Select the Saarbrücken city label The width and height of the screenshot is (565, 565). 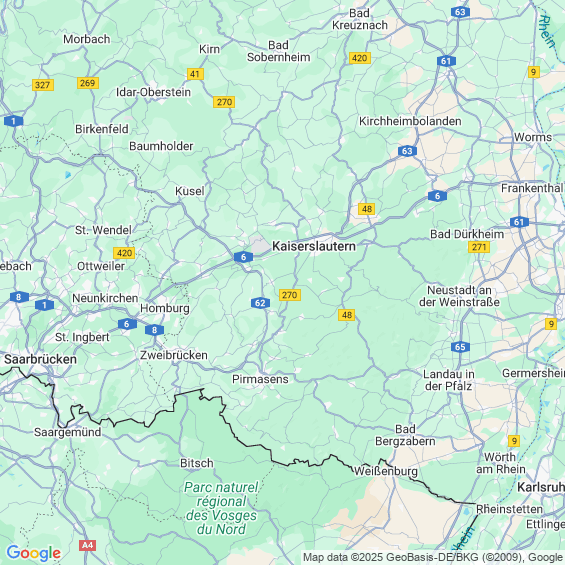pos(40,359)
